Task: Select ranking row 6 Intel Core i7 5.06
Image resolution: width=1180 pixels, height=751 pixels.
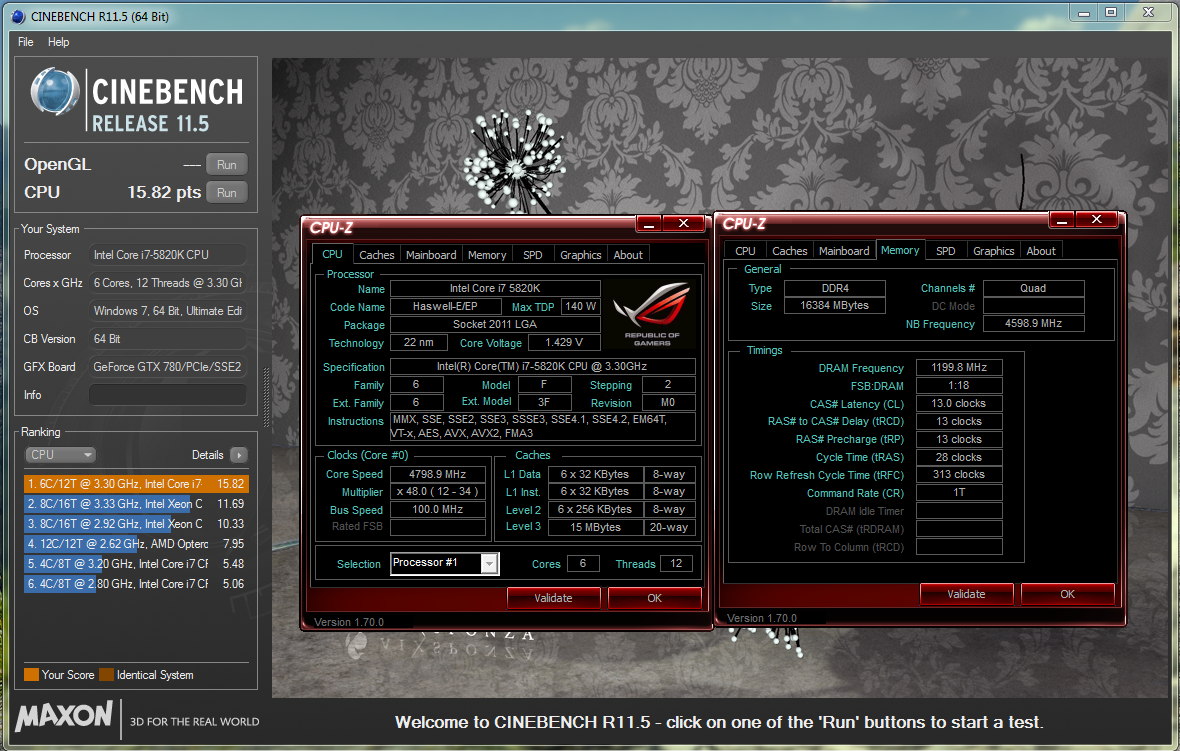Action: pyautogui.click(x=136, y=583)
